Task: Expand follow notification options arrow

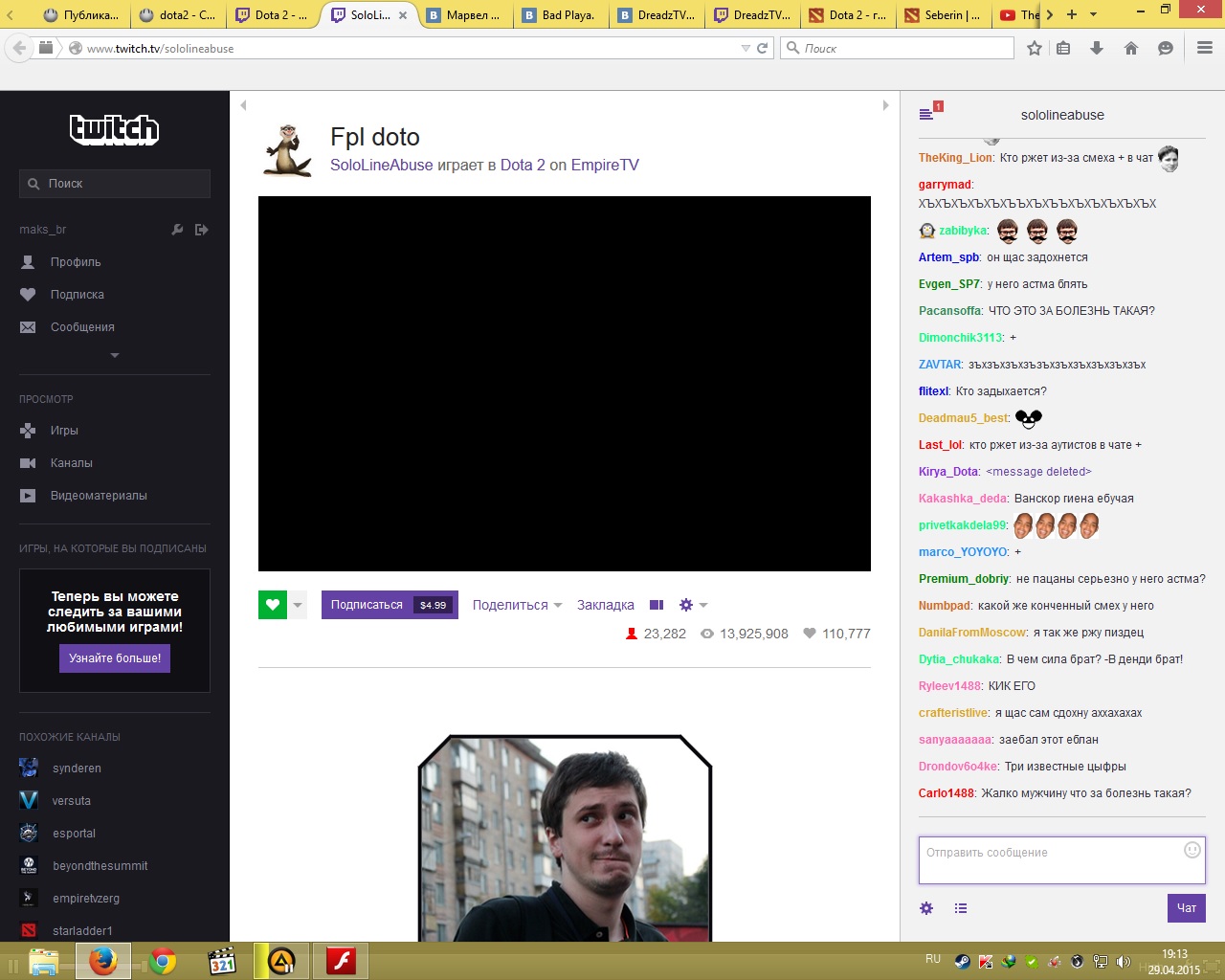Action: 298,605
